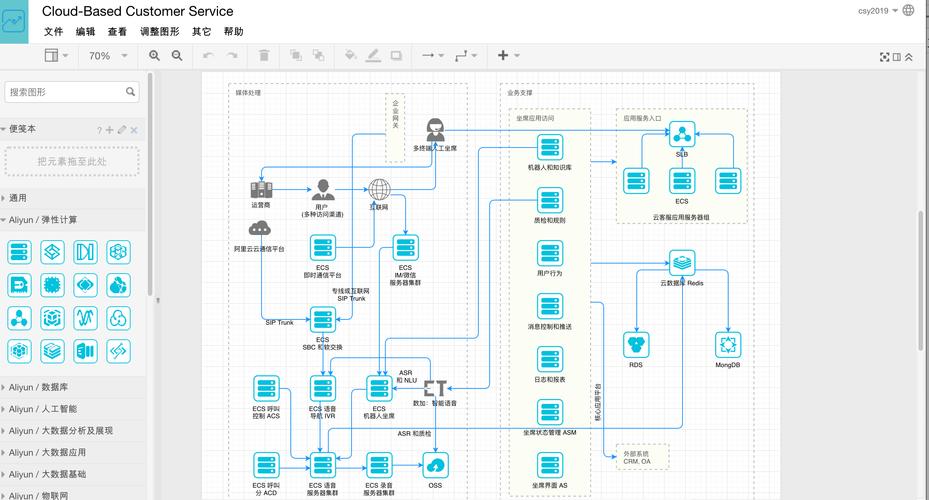Click the scratchpad help question mark
This screenshot has width=929, height=500.
(x=99, y=130)
